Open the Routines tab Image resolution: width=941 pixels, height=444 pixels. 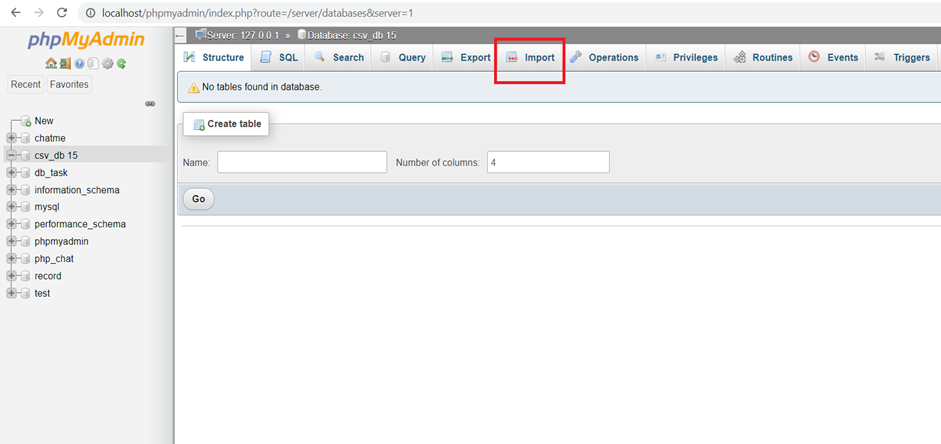pos(763,58)
